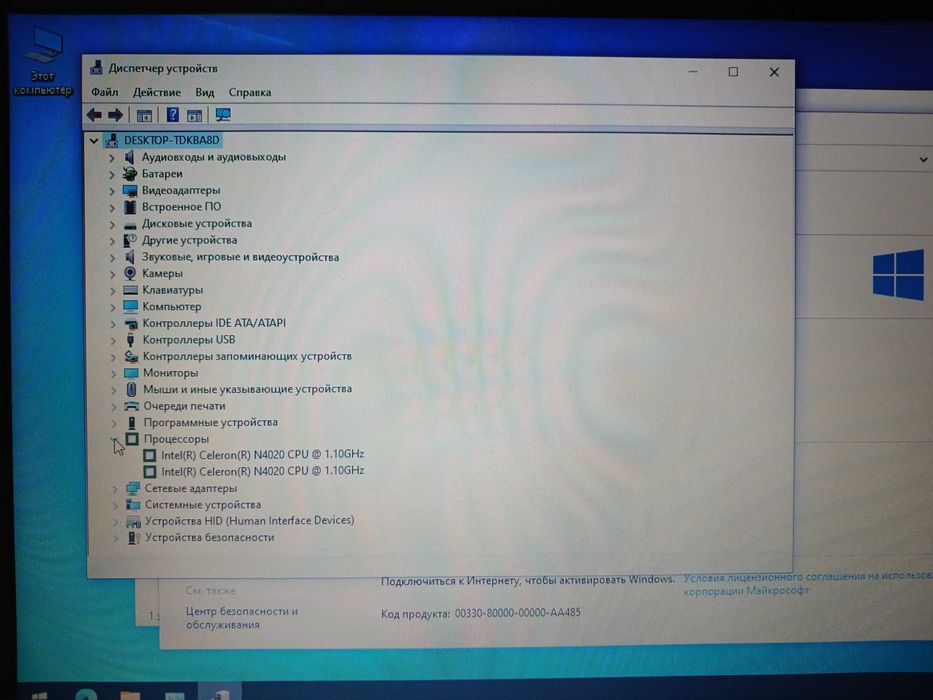933x700 pixels.
Task: Select the Очереди печати label
Action: point(184,406)
